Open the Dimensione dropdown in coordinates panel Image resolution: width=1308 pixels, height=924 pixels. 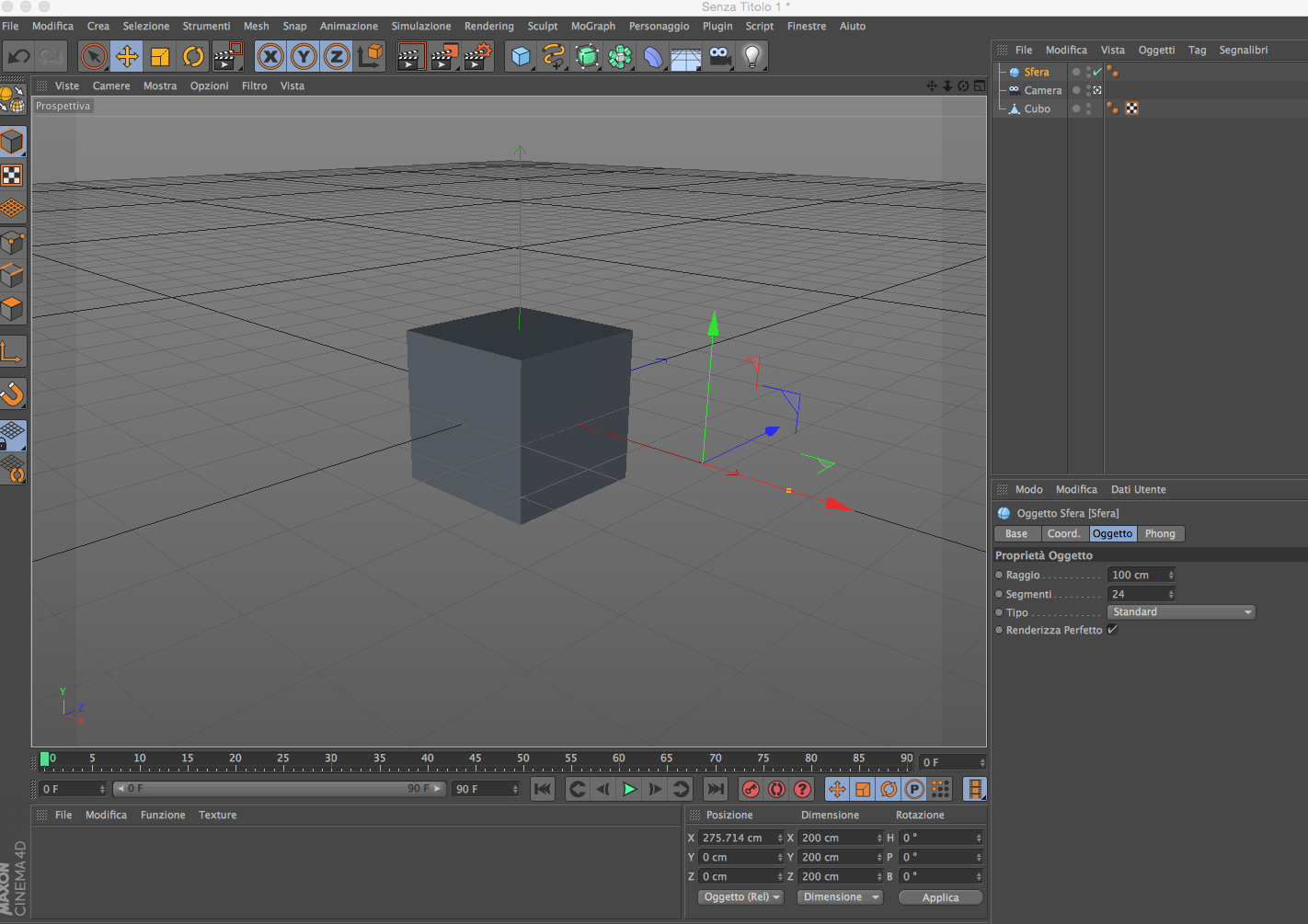click(841, 897)
